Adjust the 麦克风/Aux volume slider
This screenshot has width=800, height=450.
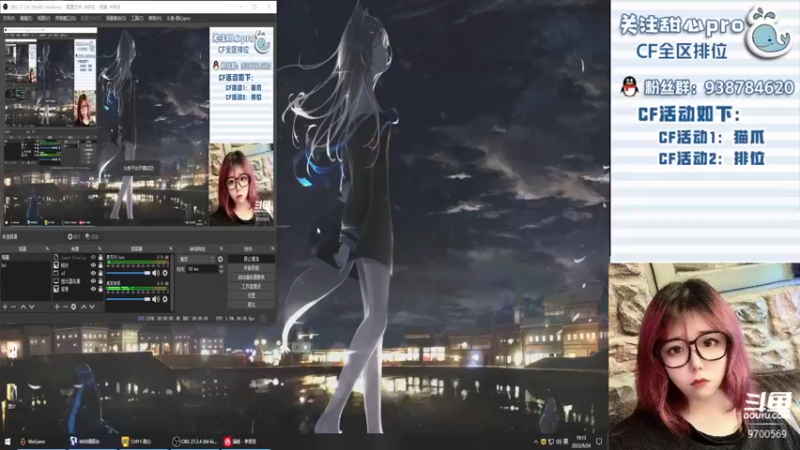pyautogui.click(x=129, y=273)
